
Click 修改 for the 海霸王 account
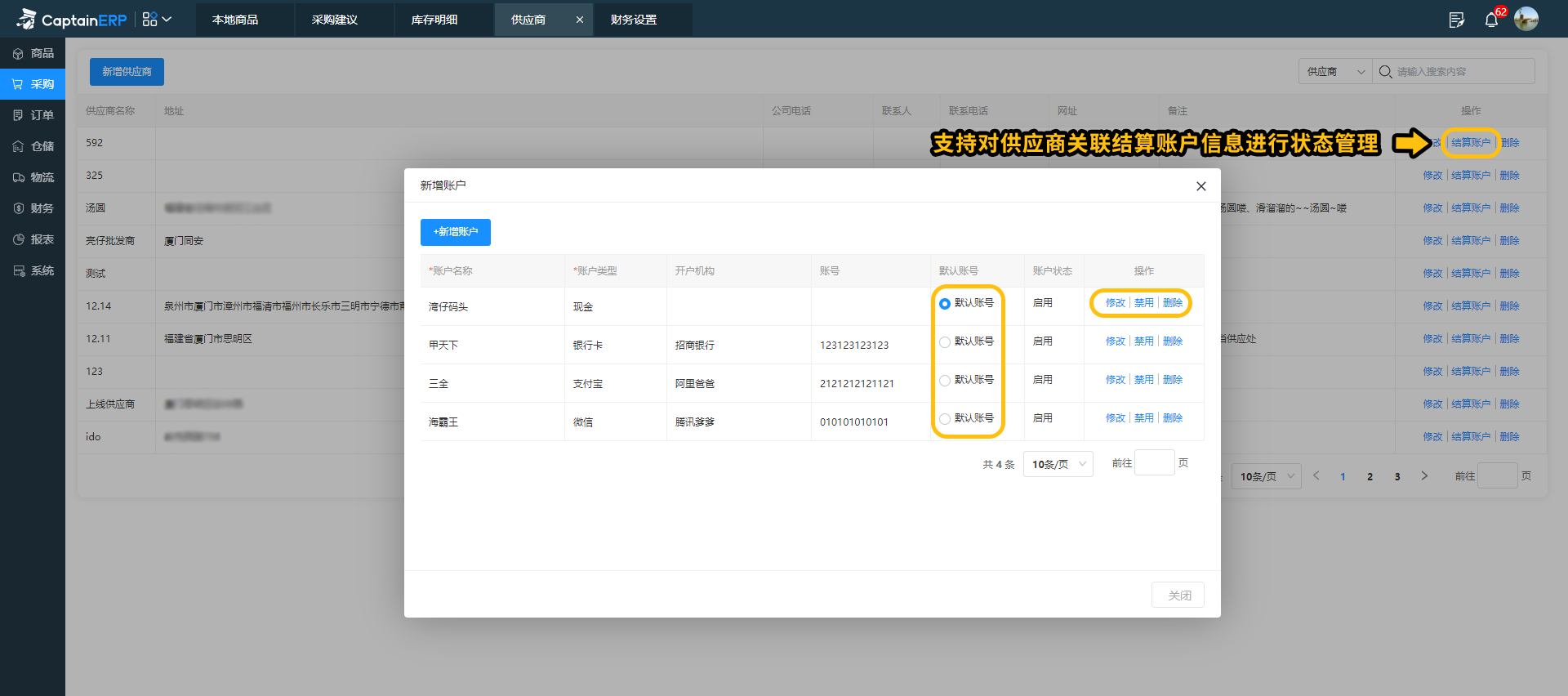click(x=1116, y=418)
